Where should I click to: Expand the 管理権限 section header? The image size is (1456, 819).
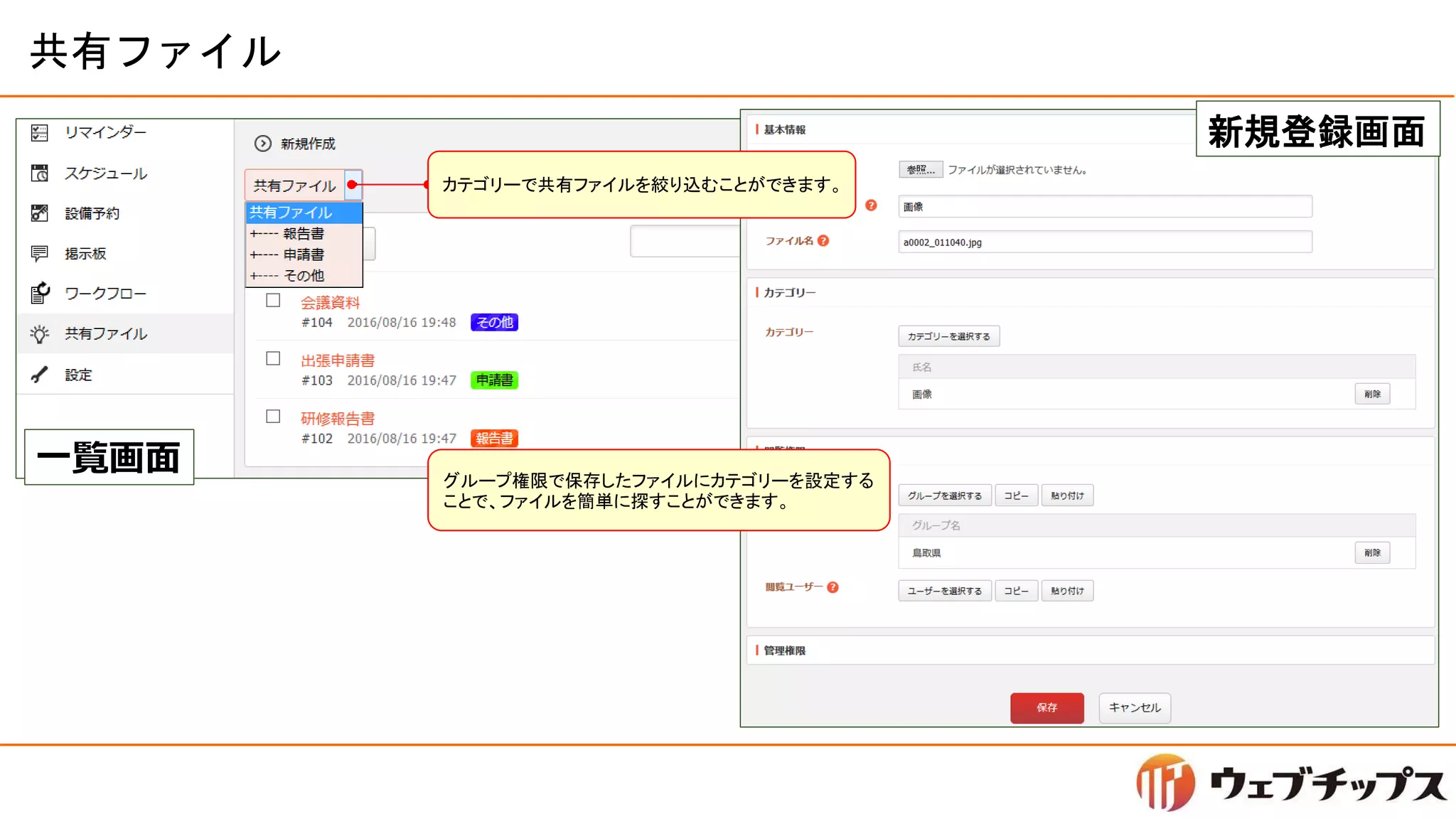click(1090, 651)
